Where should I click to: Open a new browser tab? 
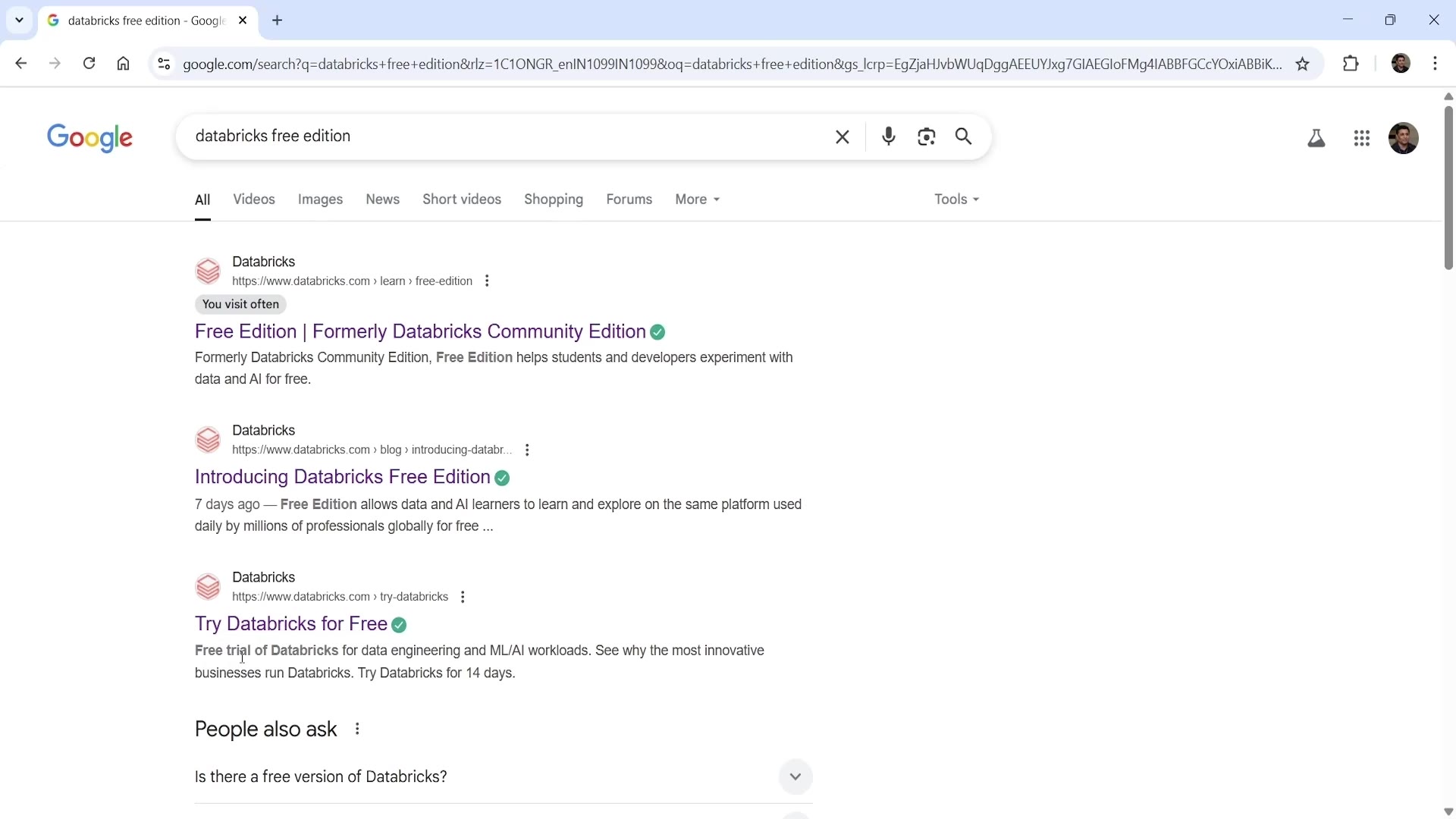coord(278,21)
